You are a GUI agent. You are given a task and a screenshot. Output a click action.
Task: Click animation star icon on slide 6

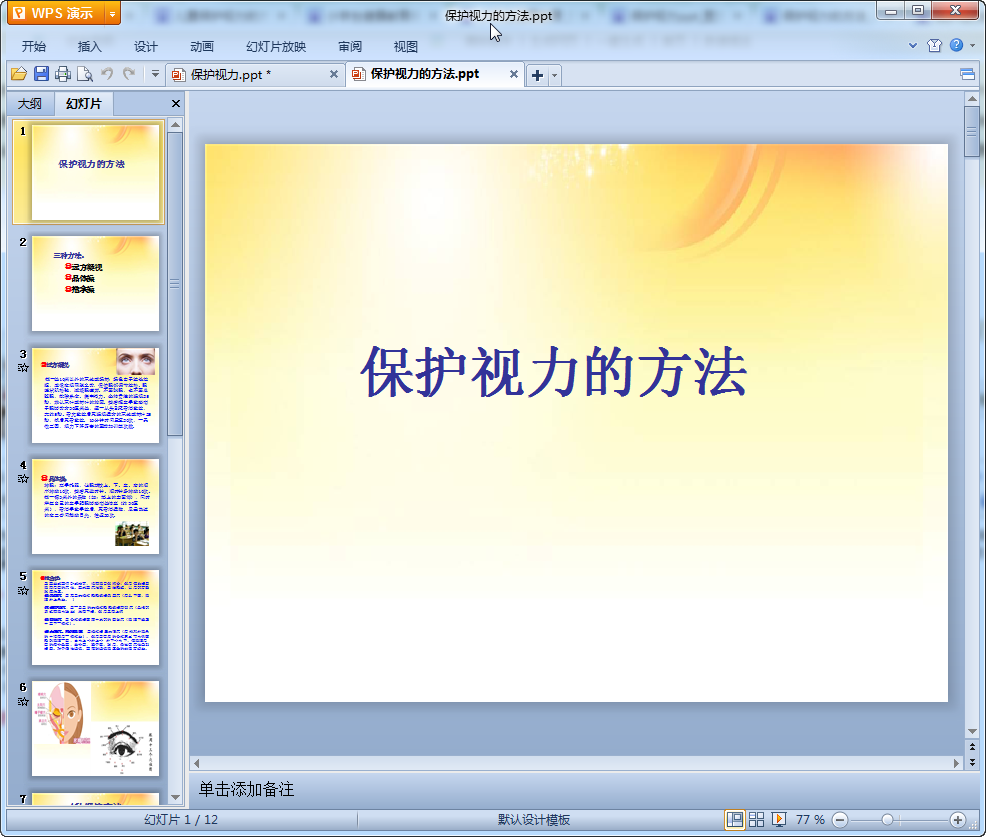click(23, 702)
